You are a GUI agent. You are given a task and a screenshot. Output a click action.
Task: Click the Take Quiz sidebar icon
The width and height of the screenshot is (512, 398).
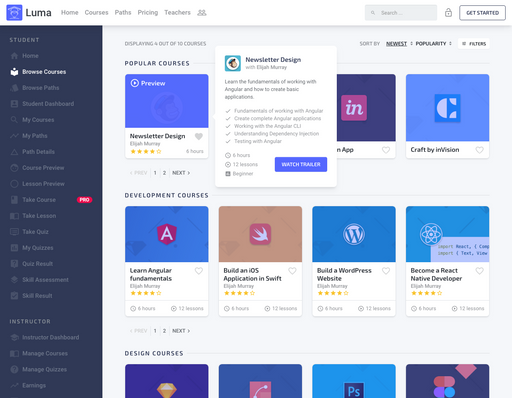14,232
